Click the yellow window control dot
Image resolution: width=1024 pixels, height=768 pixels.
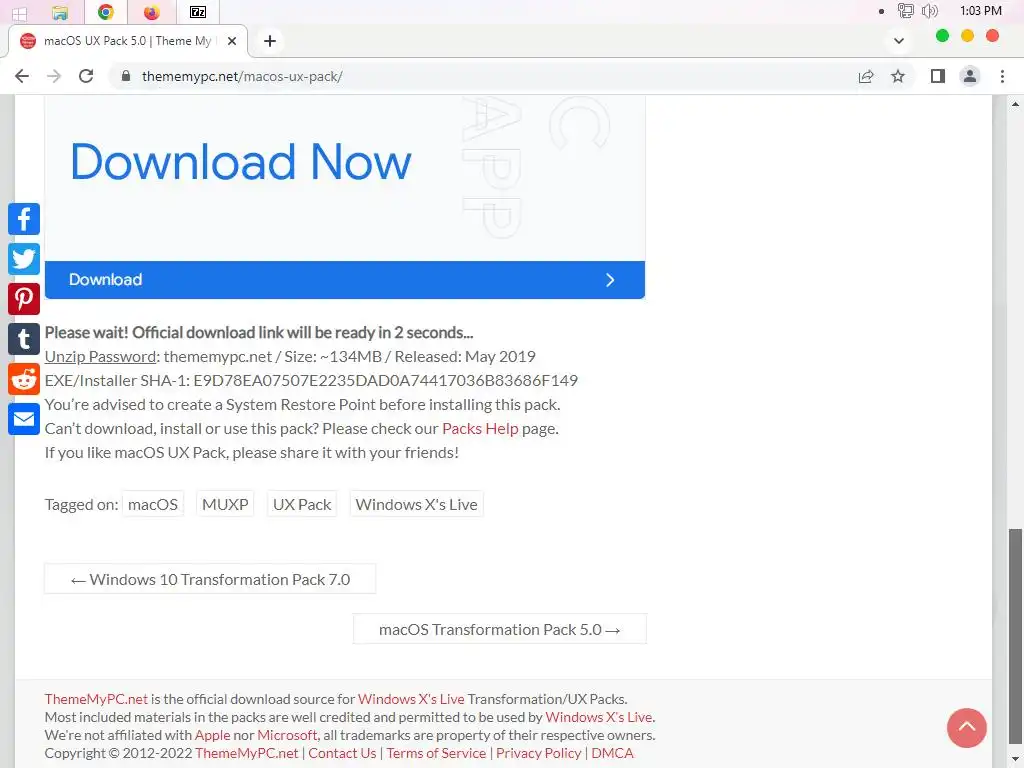[x=967, y=36]
